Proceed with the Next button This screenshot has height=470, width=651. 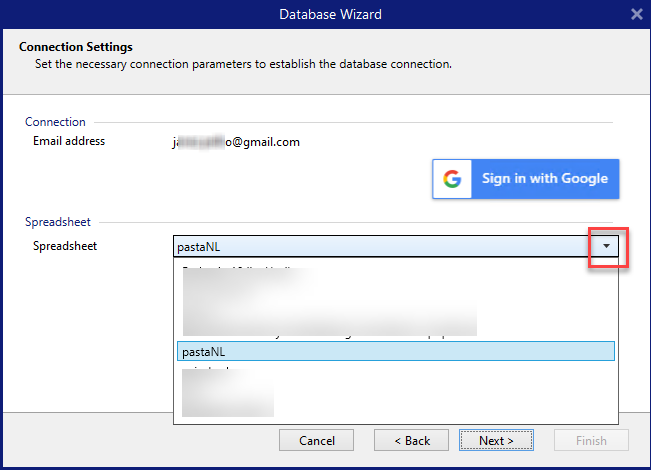pyautogui.click(x=496, y=440)
